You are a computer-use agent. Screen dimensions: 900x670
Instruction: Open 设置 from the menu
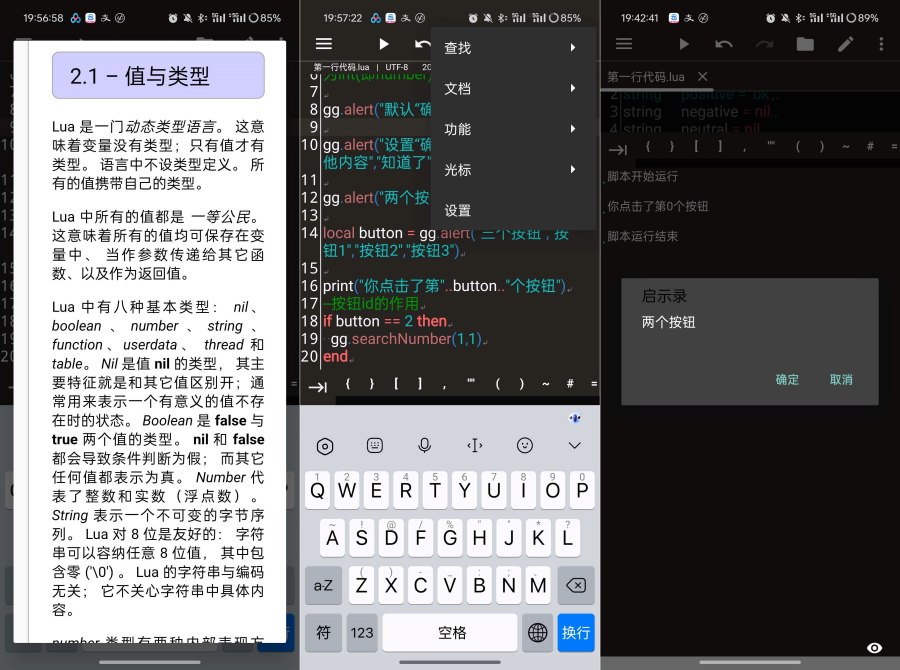tap(457, 210)
